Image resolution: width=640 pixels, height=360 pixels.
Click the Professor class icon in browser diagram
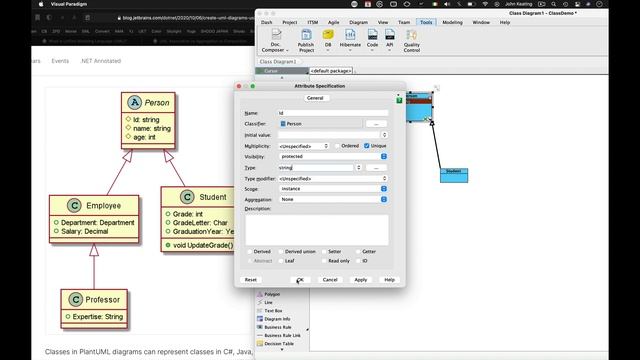point(76,300)
